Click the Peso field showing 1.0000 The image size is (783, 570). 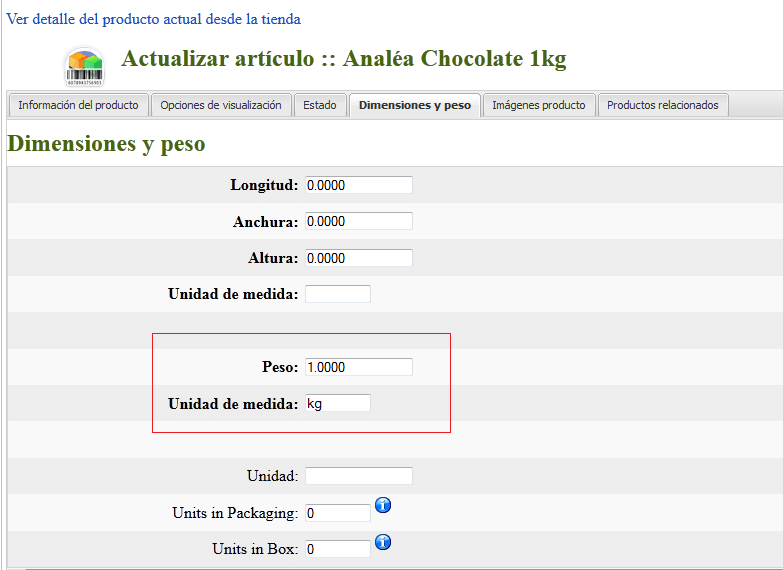(x=359, y=367)
